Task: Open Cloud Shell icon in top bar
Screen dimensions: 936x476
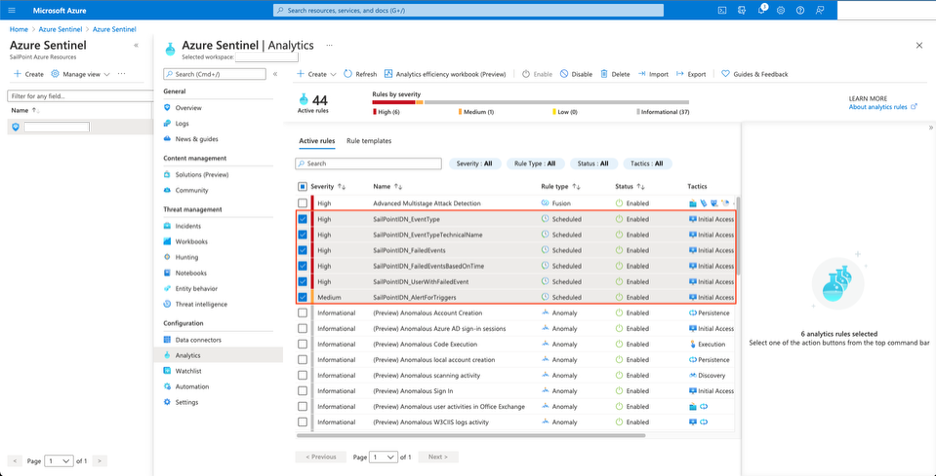Action: coord(722,10)
